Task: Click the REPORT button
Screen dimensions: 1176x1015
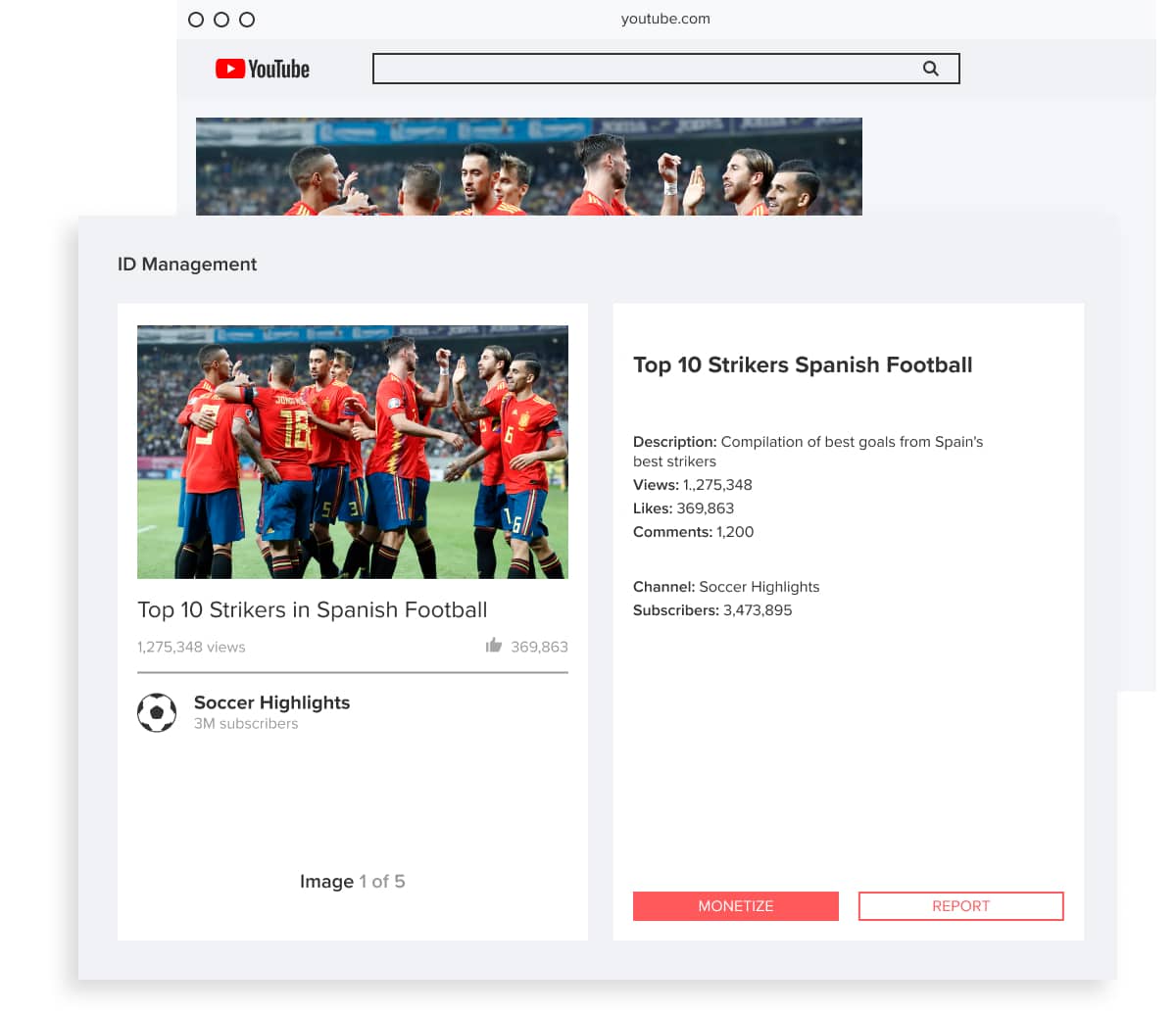Action: (x=961, y=906)
